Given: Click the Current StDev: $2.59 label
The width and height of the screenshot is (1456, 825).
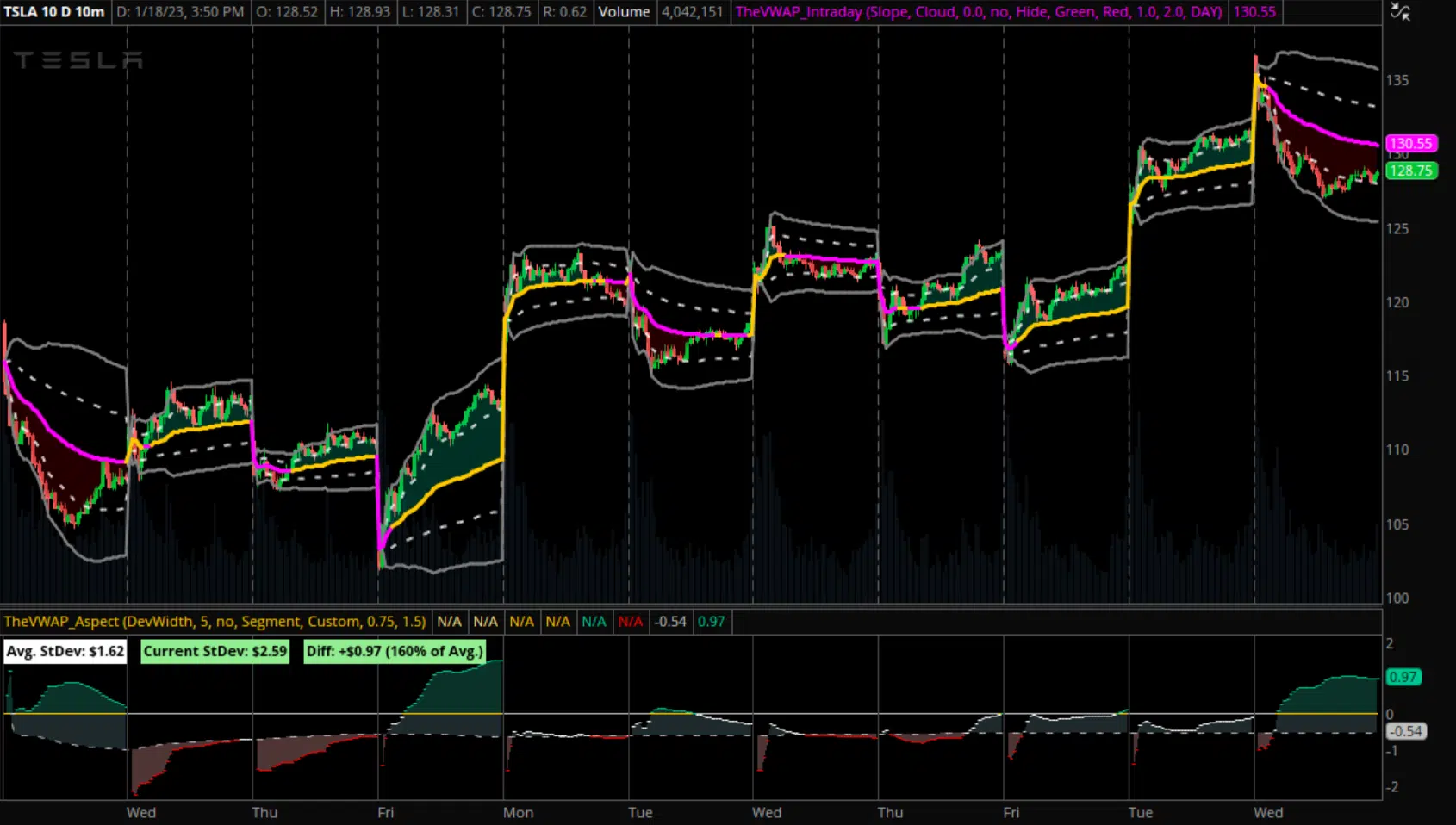Looking at the screenshot, I should 215,651.
